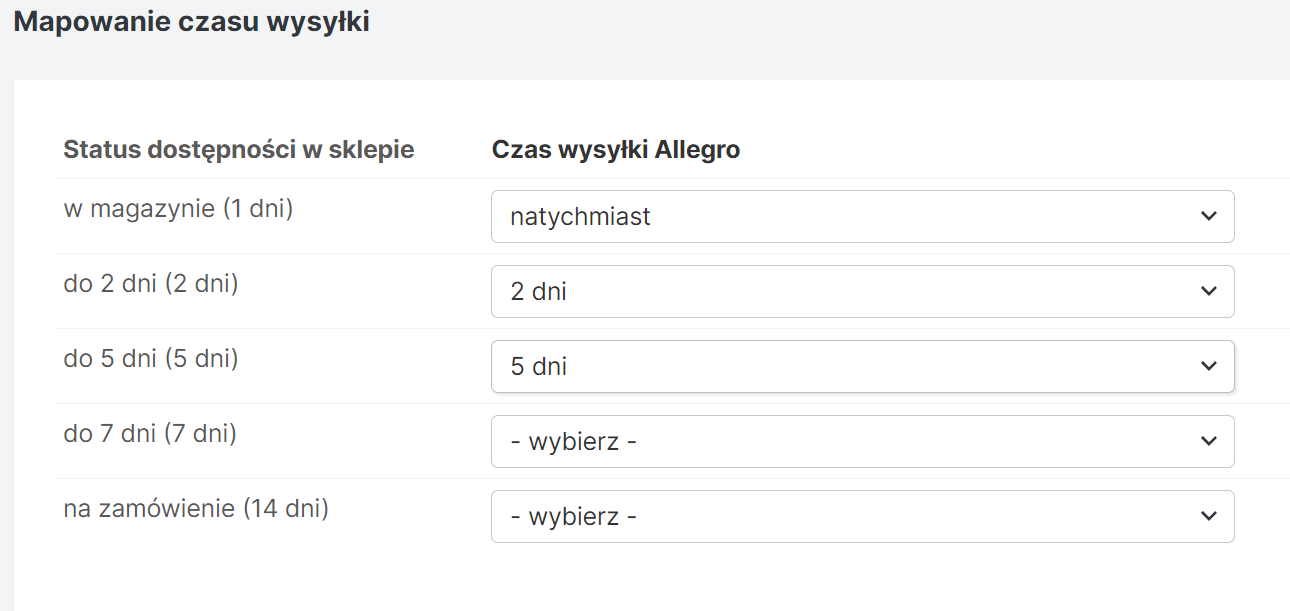Click 'Czas wysyłki Allegro' column header
This screenshot has width=1290, height=611.
click(616, 150)
